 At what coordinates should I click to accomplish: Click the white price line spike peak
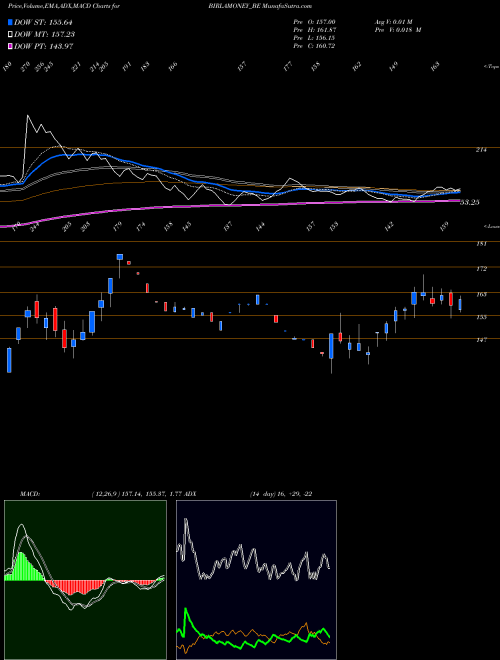click(28, 116)
